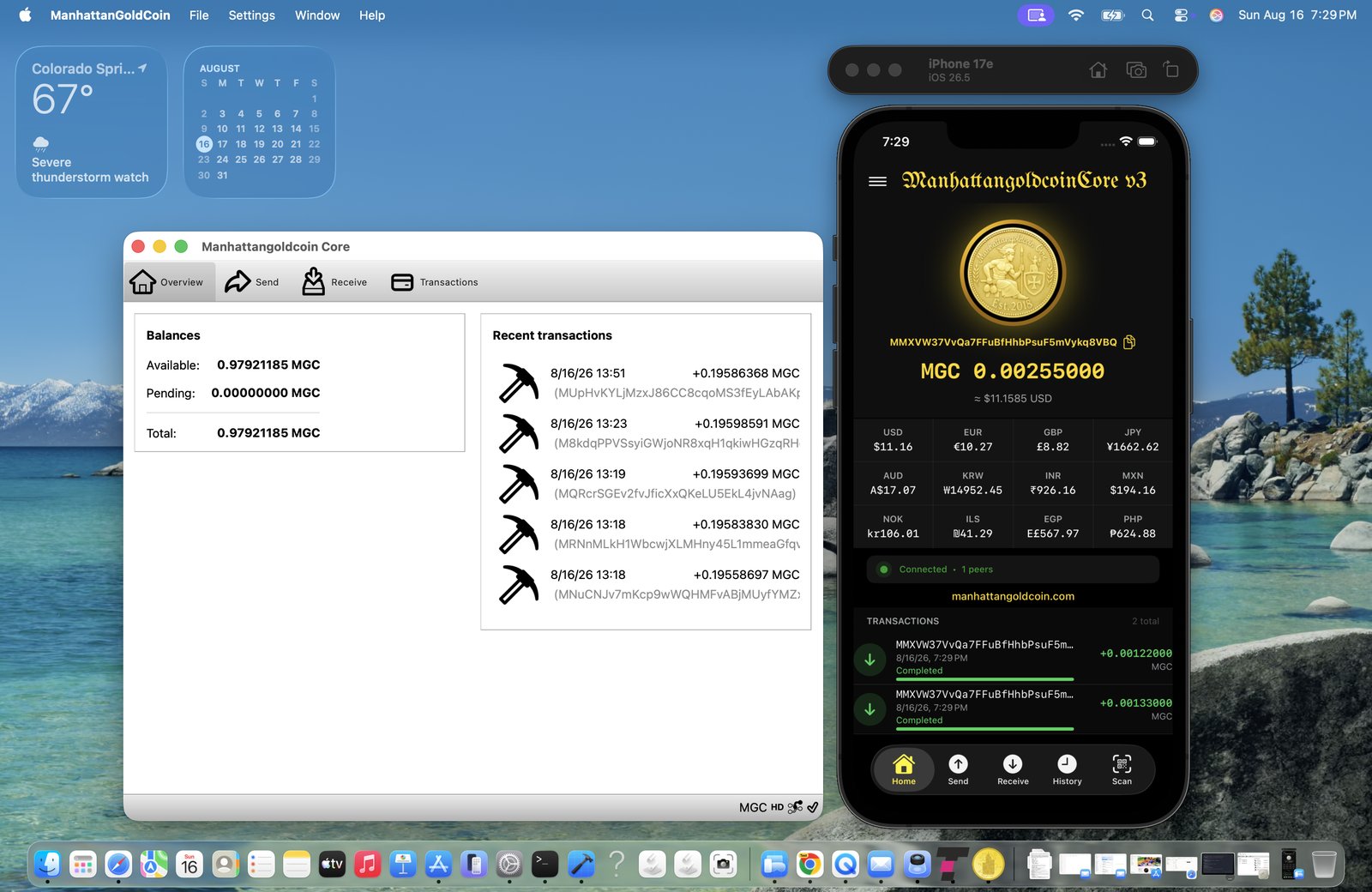Click the HD wallet status icon

coord(777,807)
